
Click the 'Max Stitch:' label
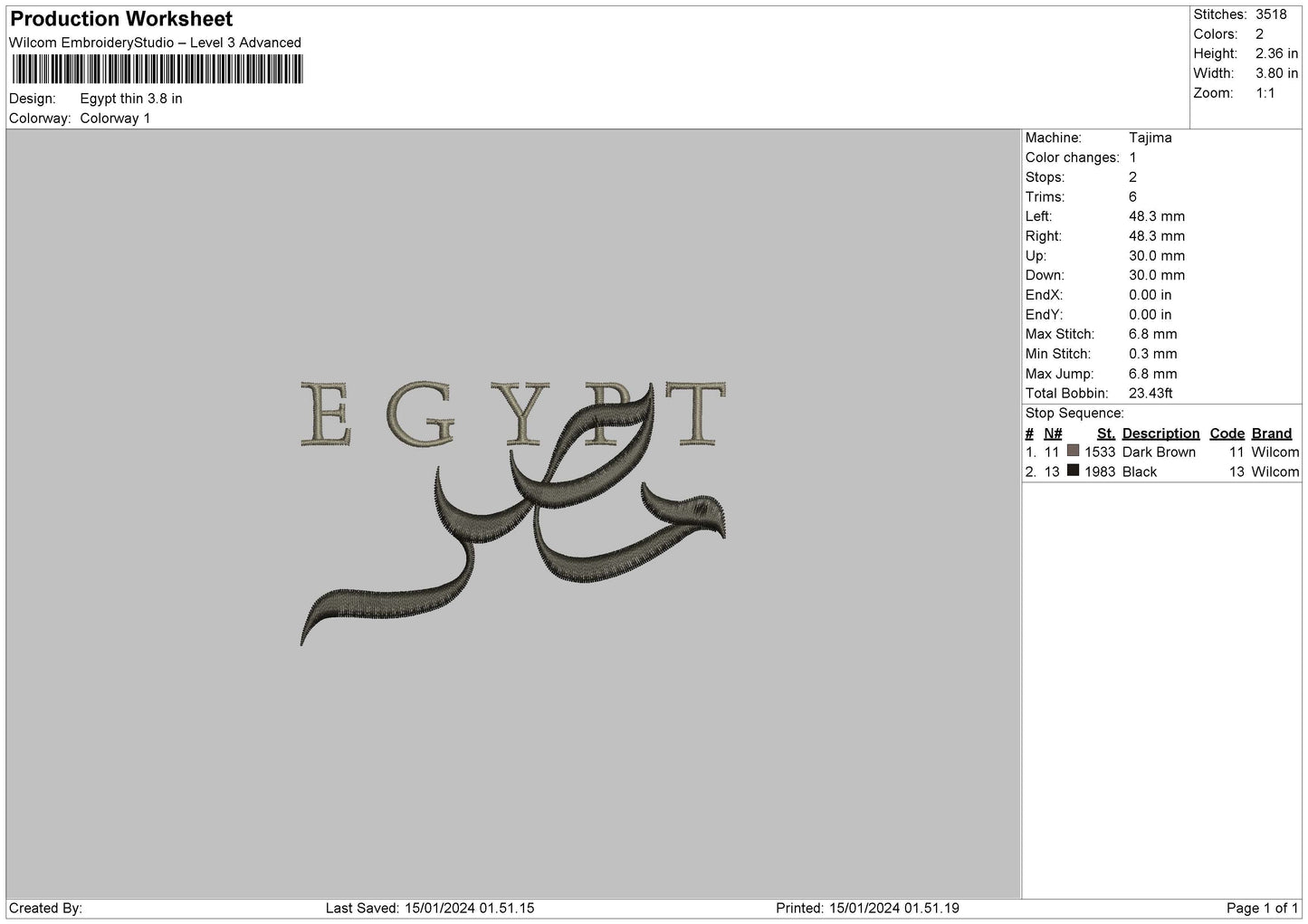(1060, 334)
